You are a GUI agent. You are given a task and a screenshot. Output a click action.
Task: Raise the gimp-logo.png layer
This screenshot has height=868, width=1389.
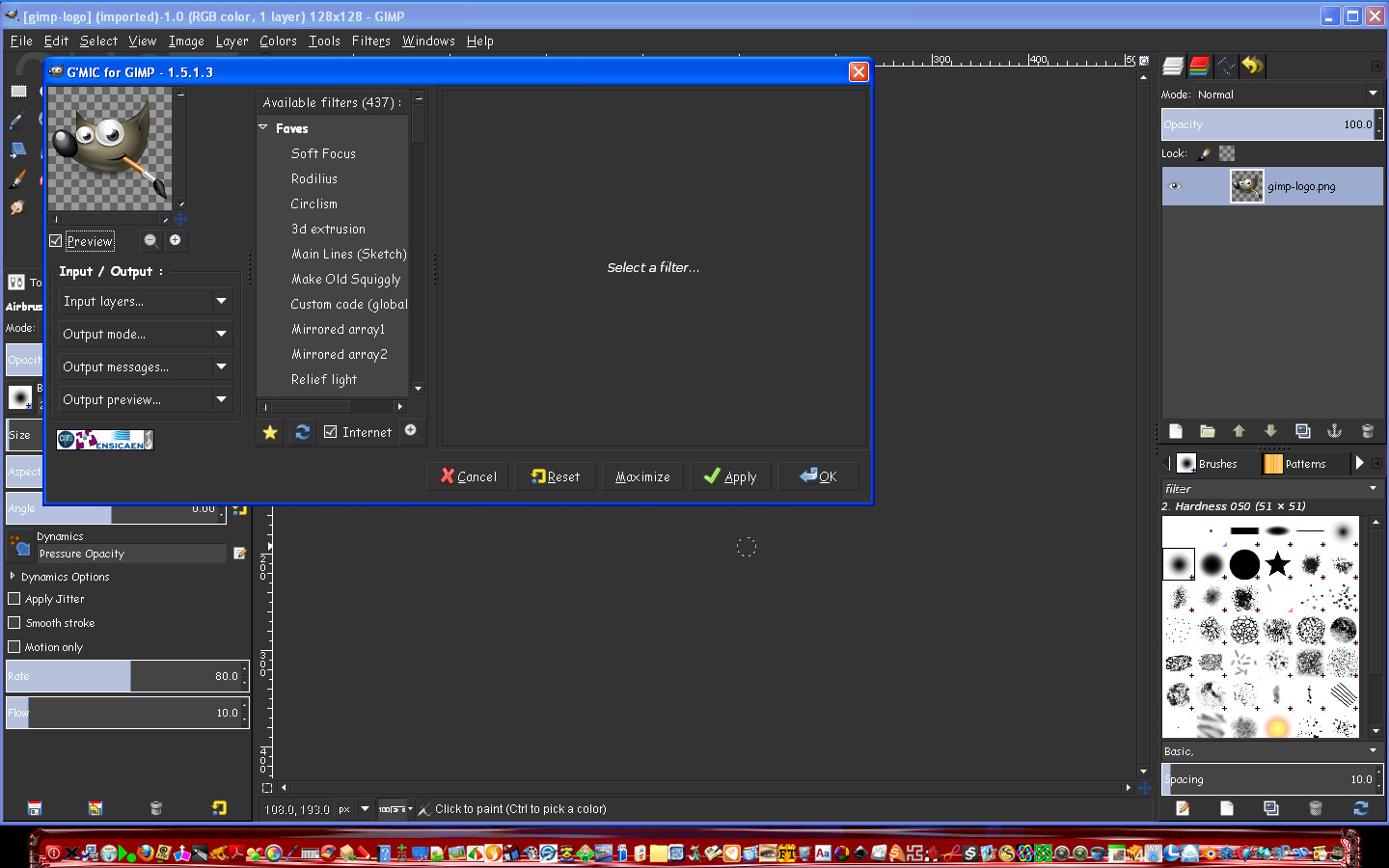click(x=1239, y=431)
